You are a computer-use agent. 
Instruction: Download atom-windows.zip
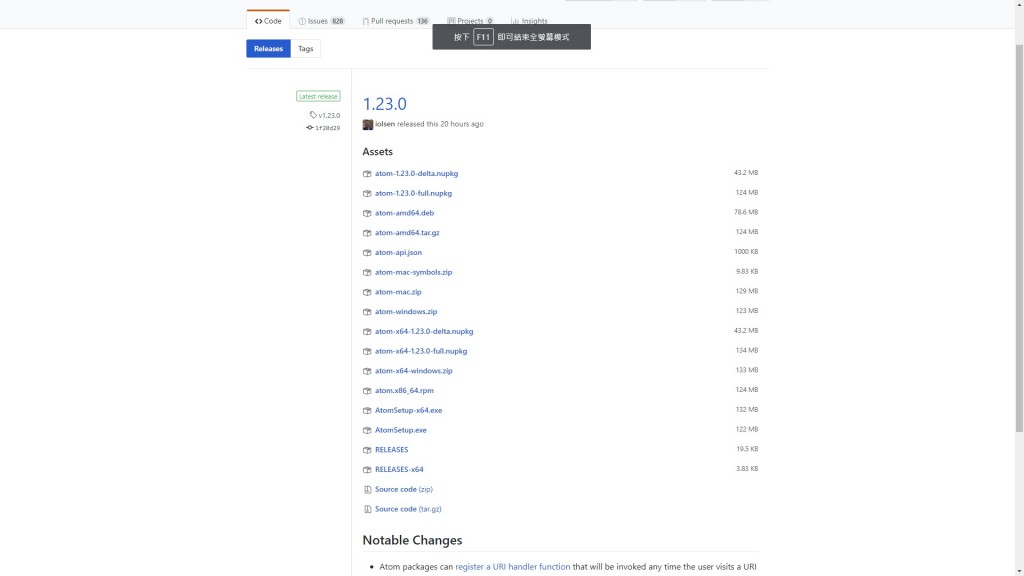tap(406, 312)
